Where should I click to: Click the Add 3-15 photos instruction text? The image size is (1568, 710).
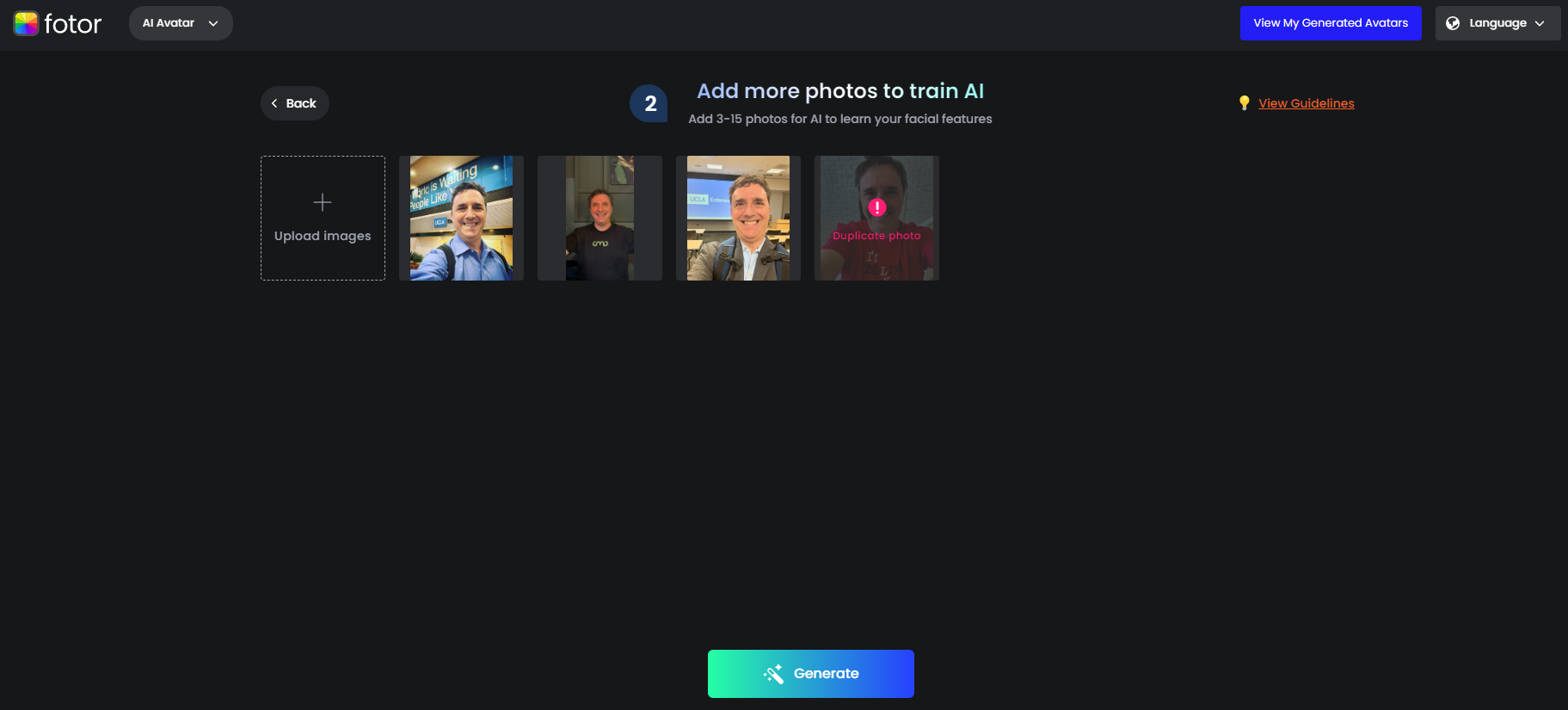(840, 119)
